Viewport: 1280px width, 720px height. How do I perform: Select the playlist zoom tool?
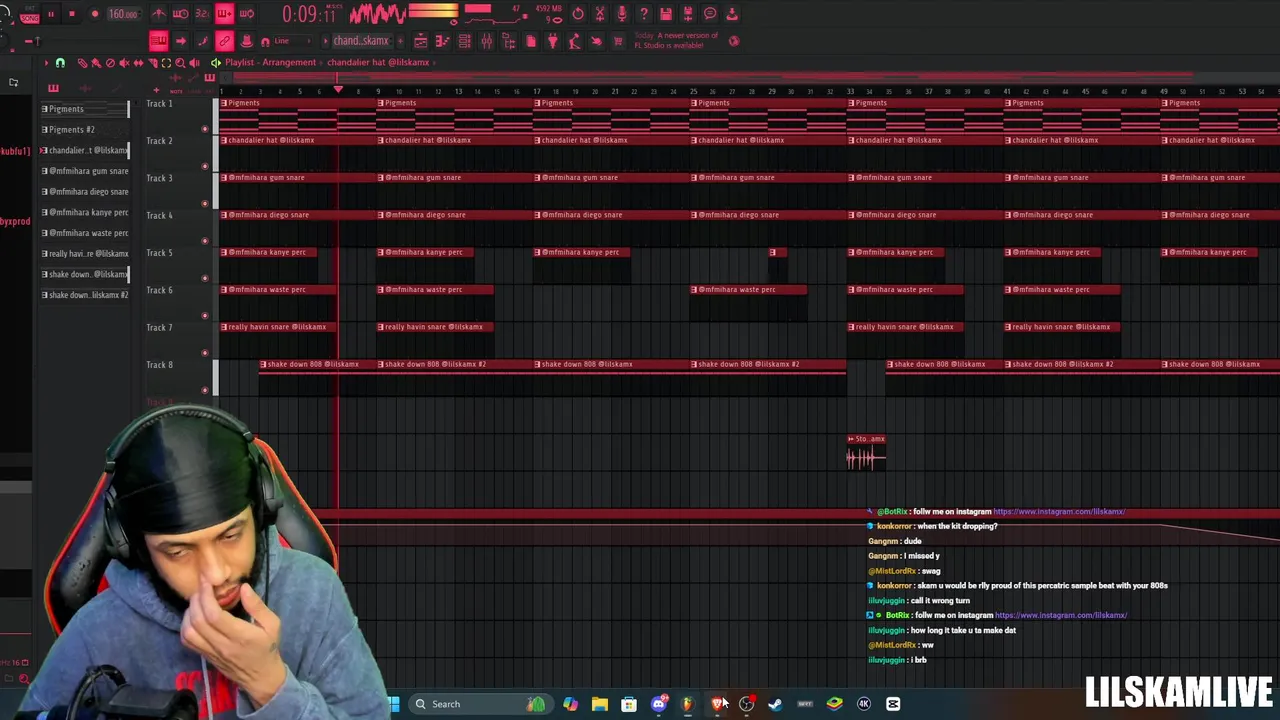[x=180, y=62]
